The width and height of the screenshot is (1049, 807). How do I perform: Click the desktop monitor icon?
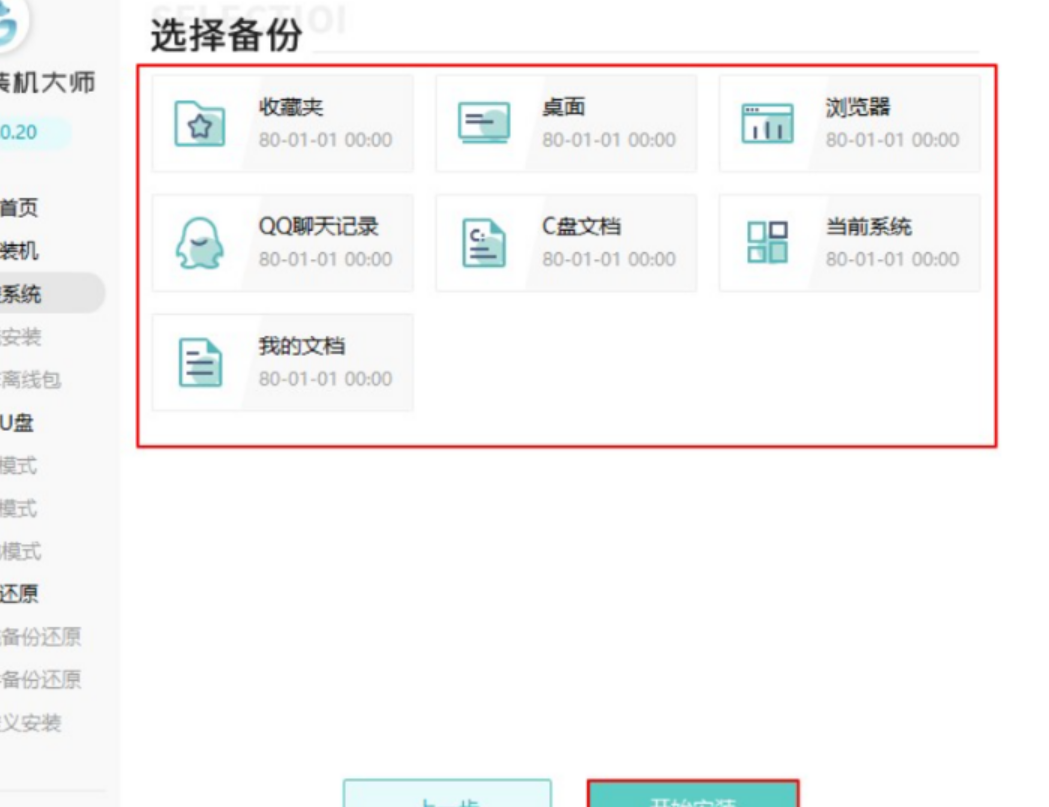tap(484, 122)
